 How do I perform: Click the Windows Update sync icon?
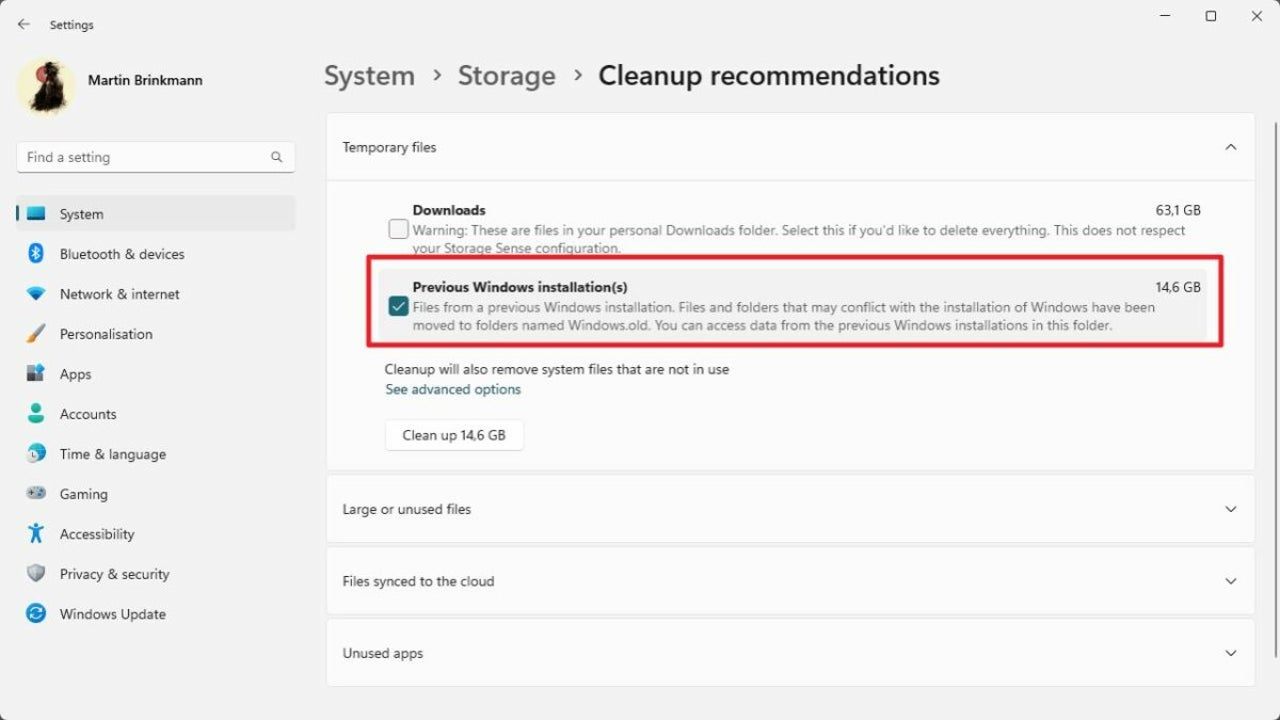[36, 614]
